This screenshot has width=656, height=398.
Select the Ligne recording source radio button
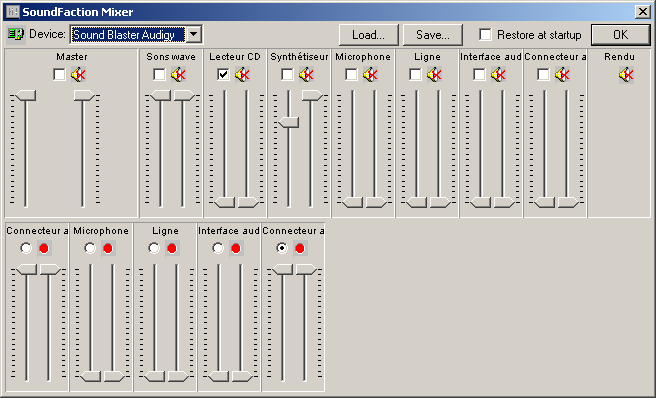(x=154, y=249)
